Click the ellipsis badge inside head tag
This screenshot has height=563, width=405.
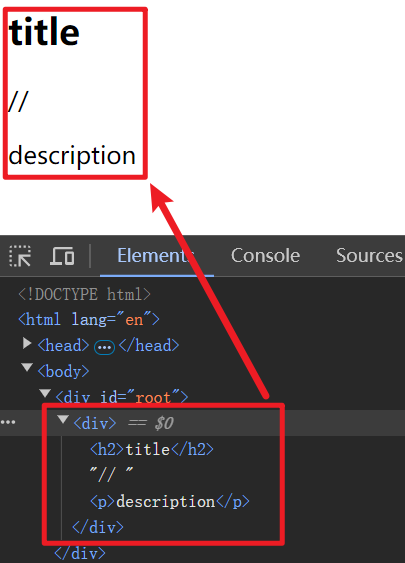pos(104,347)
